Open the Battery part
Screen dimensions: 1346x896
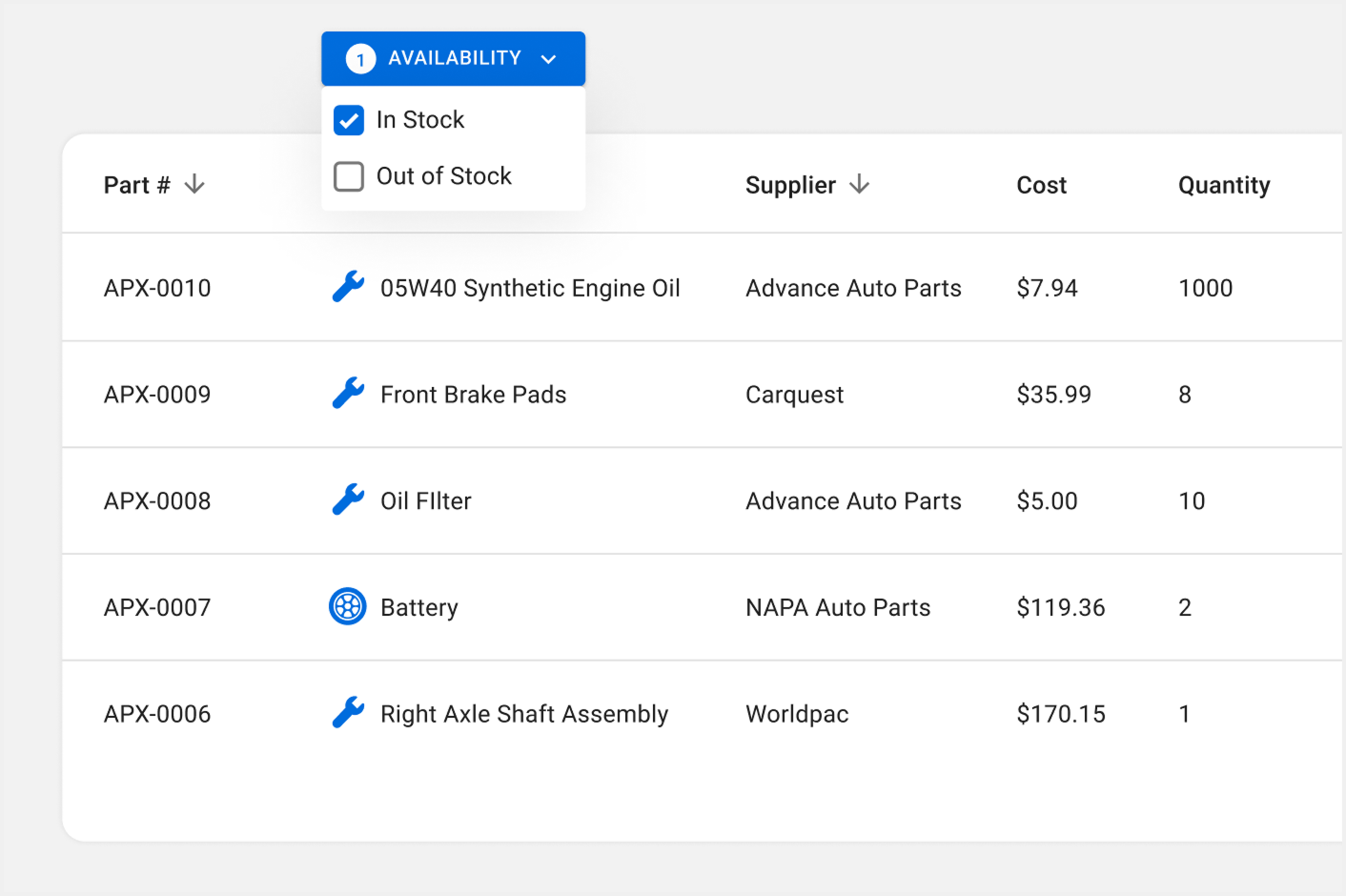[x=419, y=607]
